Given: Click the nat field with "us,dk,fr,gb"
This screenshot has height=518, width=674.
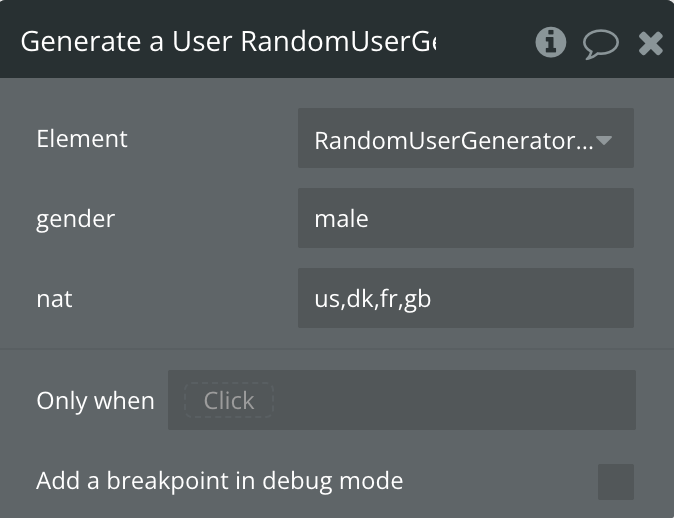Looking at the screenshot, I should point(465,298).
